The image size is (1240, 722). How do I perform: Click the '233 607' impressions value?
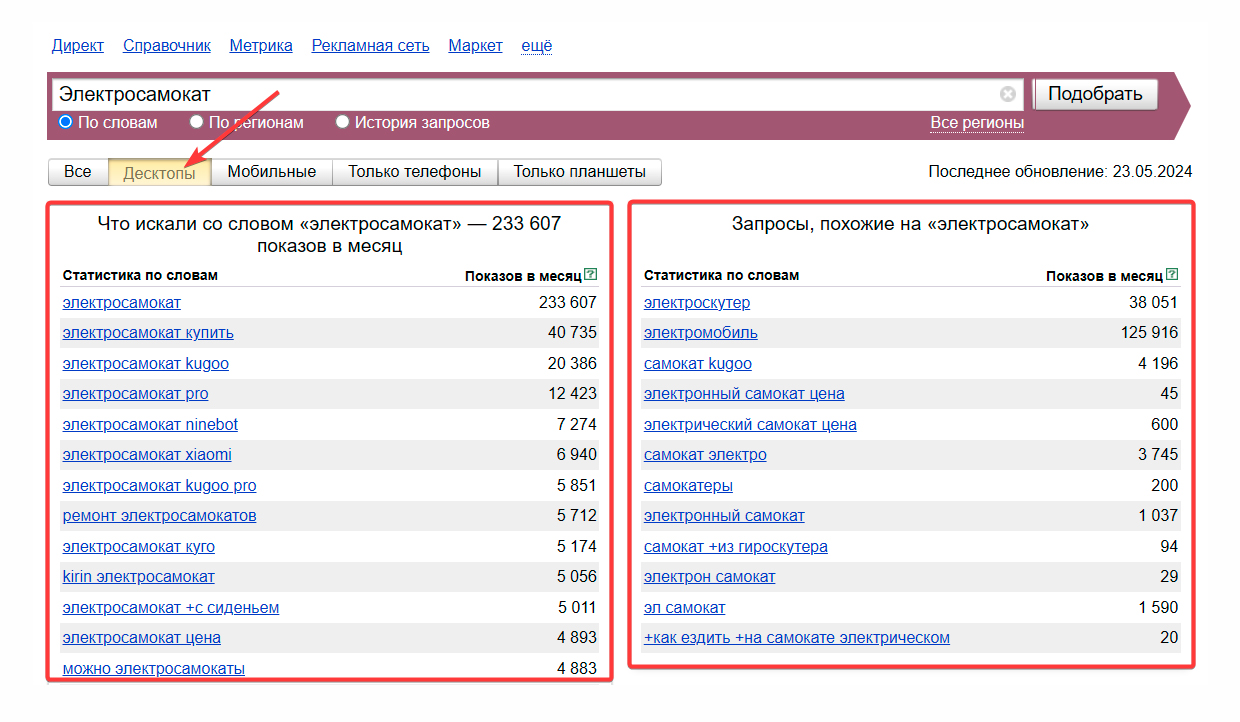coord(568,303)
